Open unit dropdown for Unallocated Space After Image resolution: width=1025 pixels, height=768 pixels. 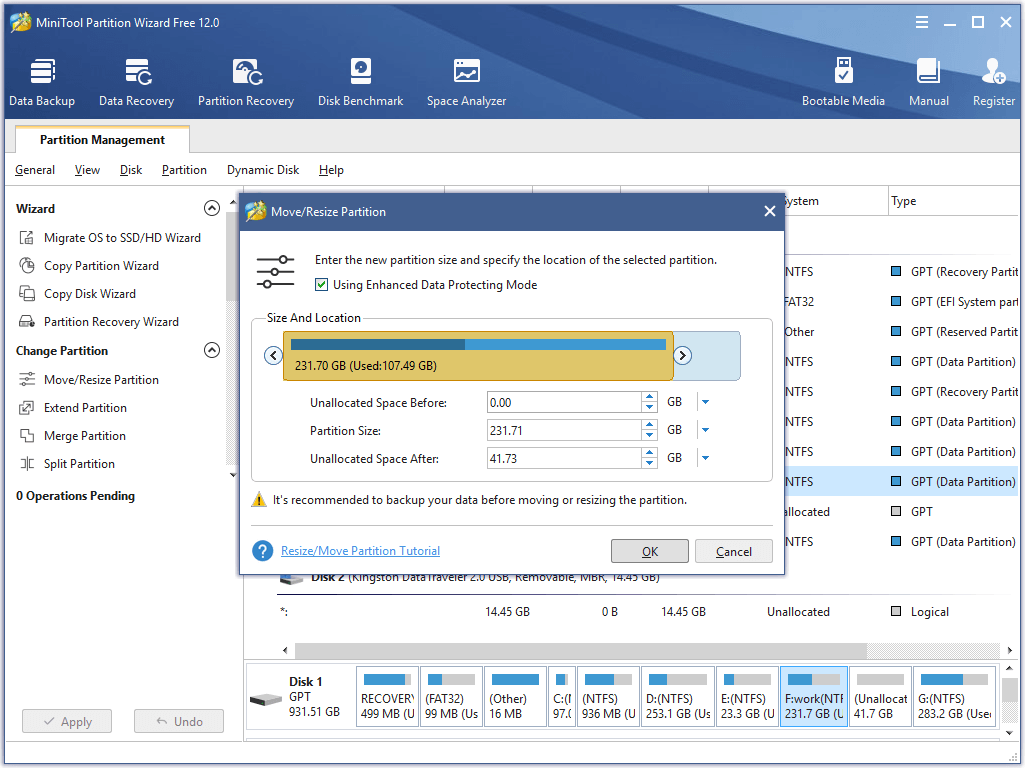tap(705, 459)
